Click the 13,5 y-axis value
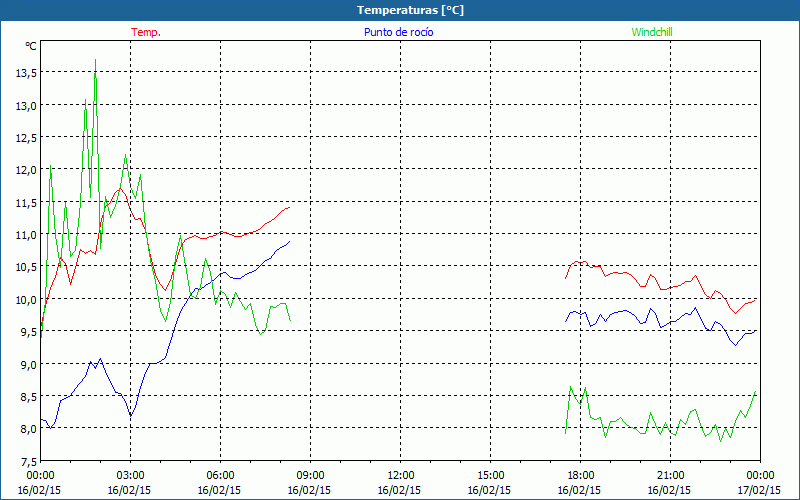The width and height of the screenshot is (800, 500). coord(26,73)
